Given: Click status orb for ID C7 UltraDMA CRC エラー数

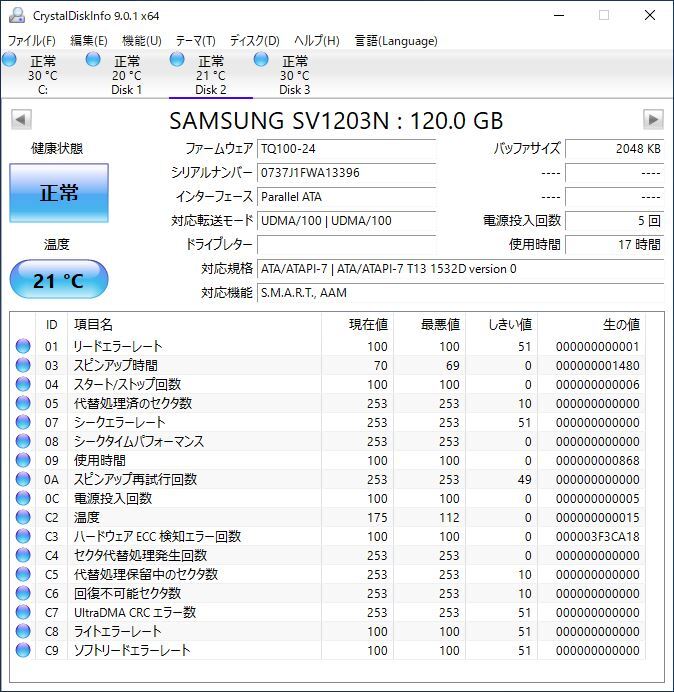Looking at the screenshot, I should (x=23, y=612).
